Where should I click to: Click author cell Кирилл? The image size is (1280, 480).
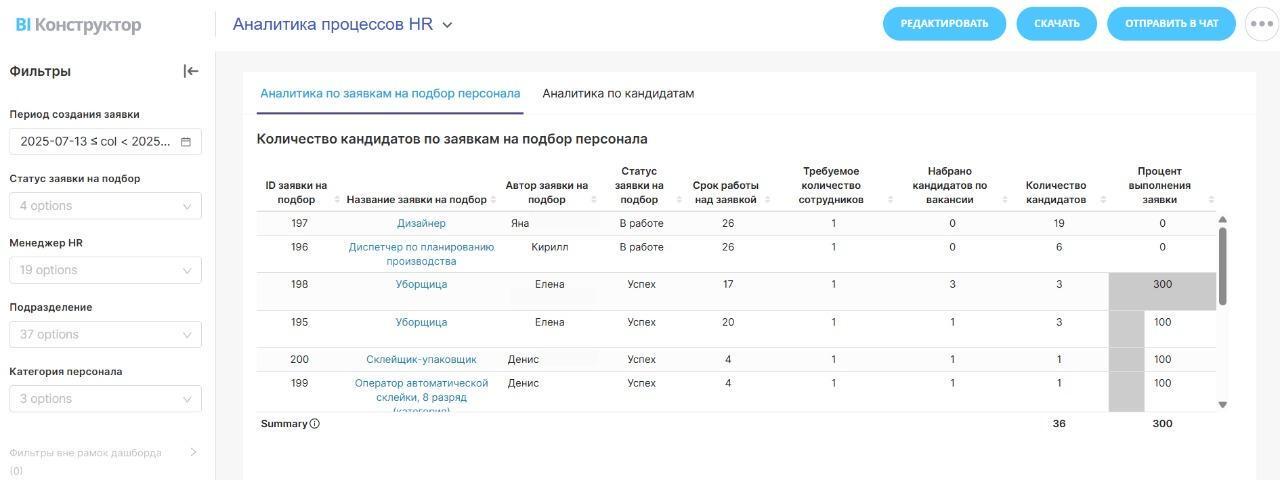549,248
